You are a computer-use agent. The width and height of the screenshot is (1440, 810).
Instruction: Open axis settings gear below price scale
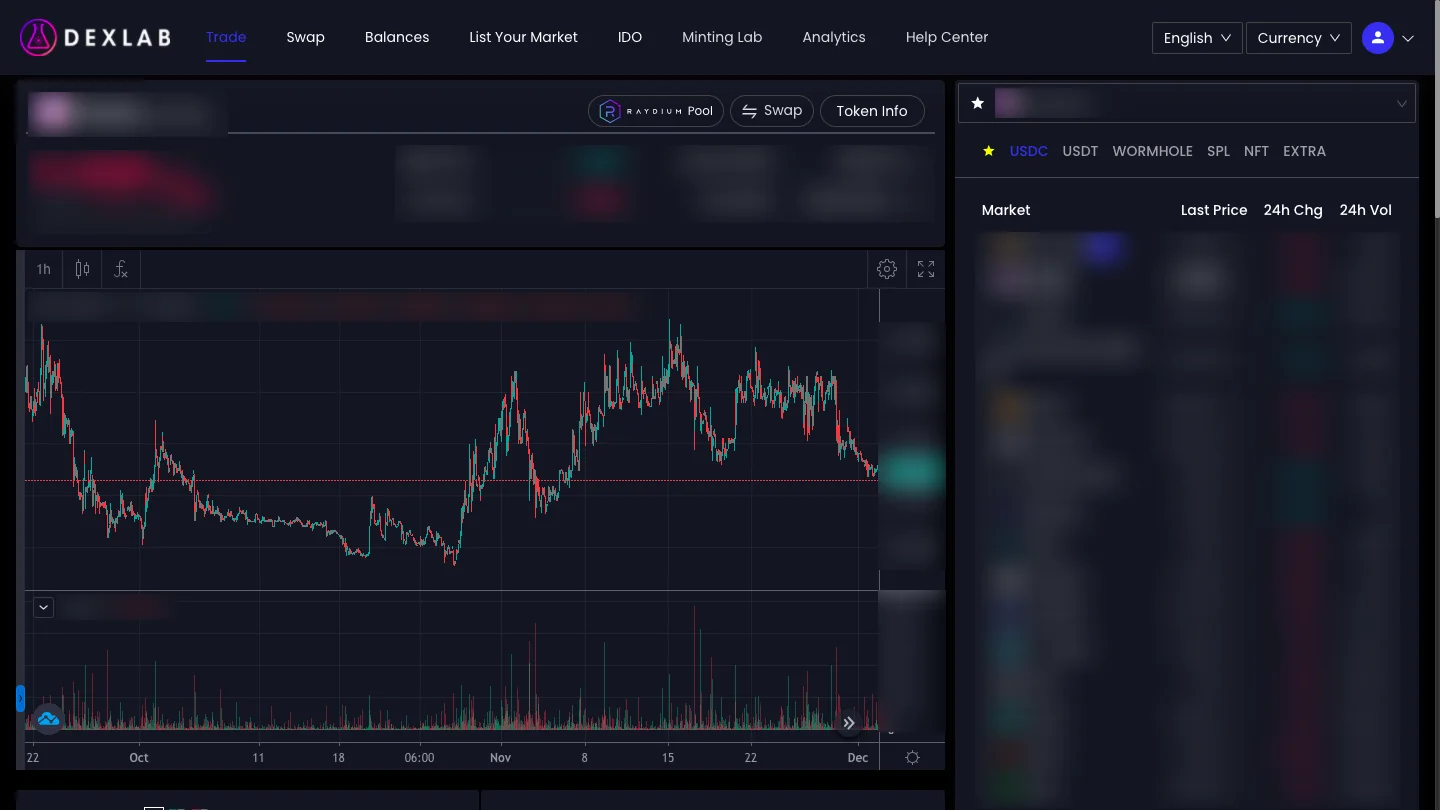point(912,758)
